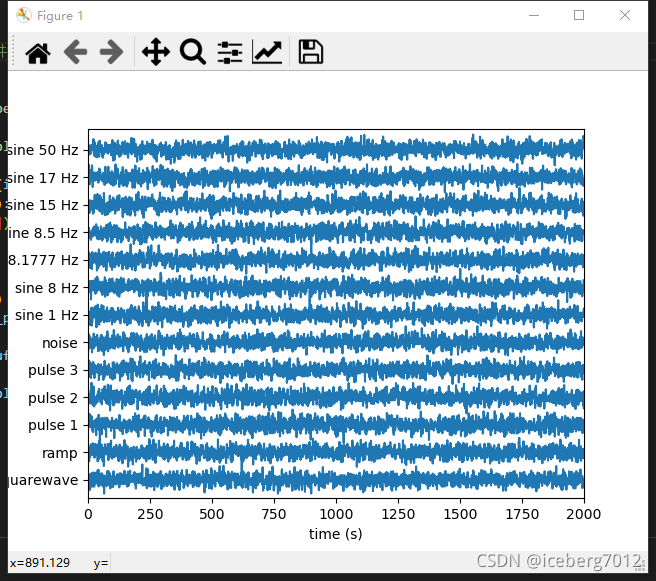Click the x-axis tick label 1000
This screenshot has height=581, width=656.
click(x=336, y=514)
